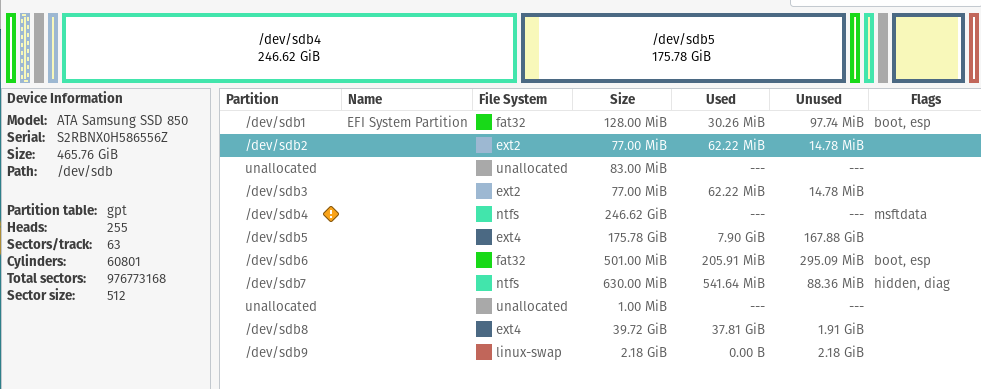Select the green sdb1 fat32 block in disk map
The image size is (981, 389).
[11, 48]
